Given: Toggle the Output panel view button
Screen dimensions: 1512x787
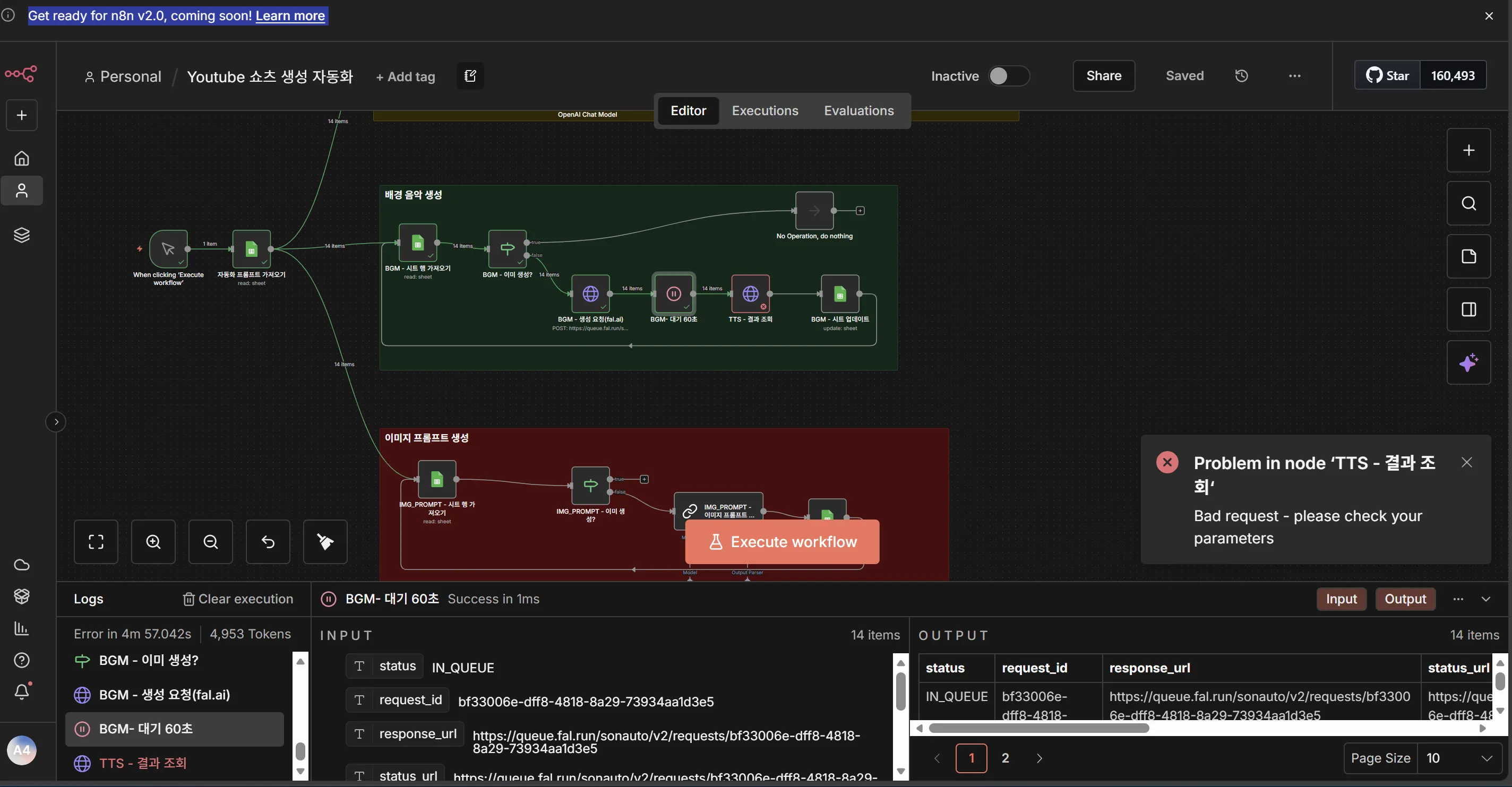Looking at the screenshot, I should point(1405,599).
